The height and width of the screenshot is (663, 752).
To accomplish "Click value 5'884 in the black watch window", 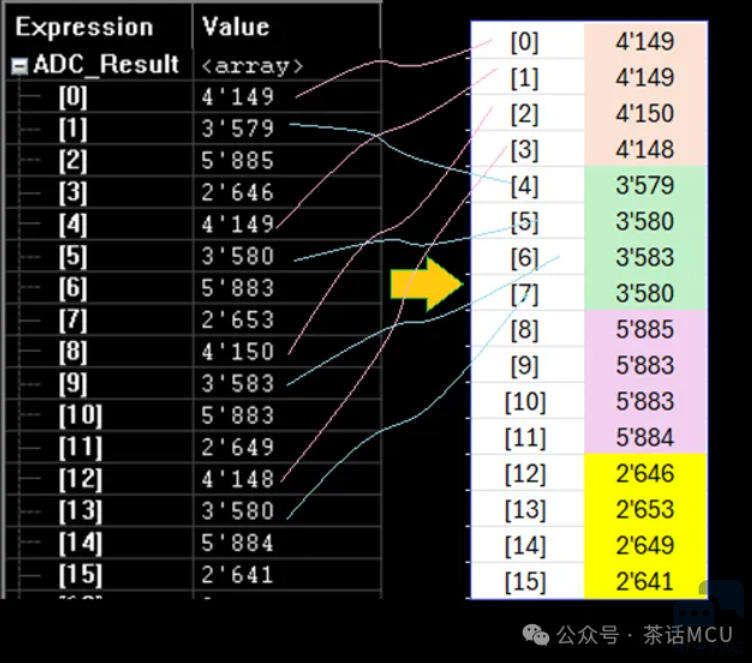I will pyautogui.click(x=237, y=543).
